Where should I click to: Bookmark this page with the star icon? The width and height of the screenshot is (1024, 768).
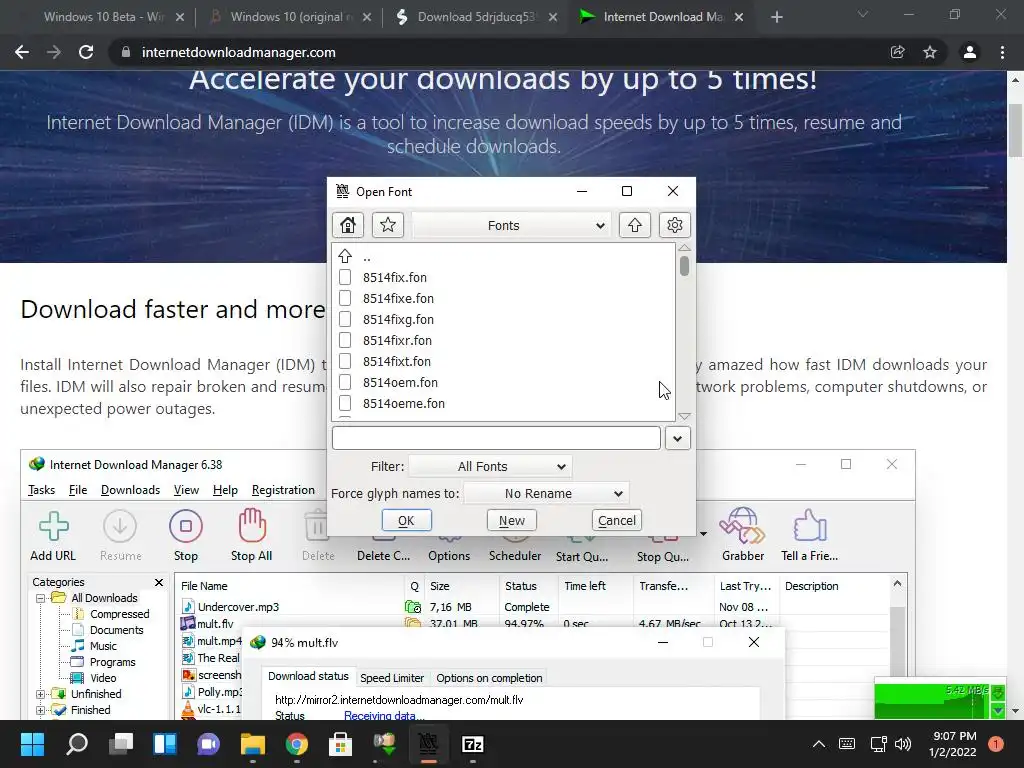(x=930, y=52)
